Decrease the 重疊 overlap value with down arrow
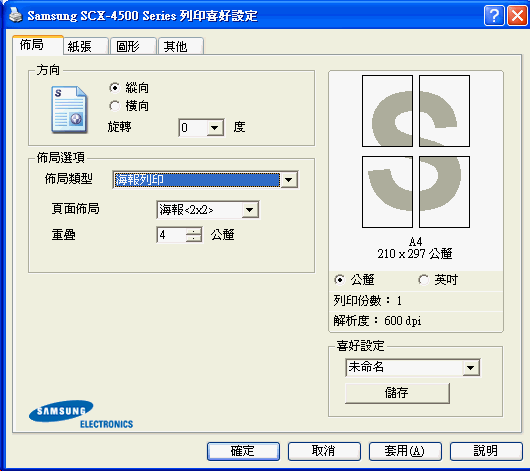 pyautogui.click(x=194, y=238)
